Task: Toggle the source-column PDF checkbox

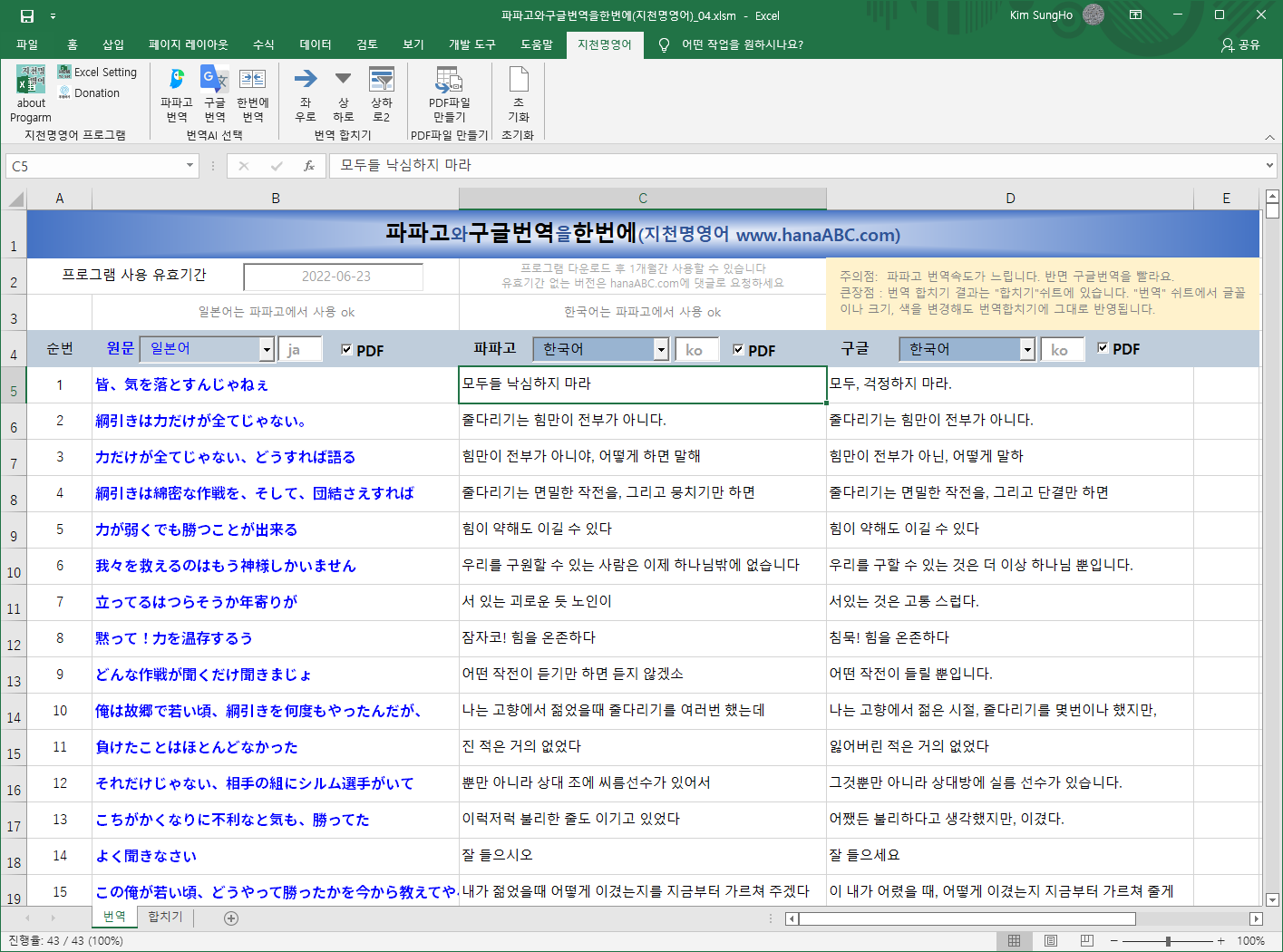Action: (x=346, y=349)
